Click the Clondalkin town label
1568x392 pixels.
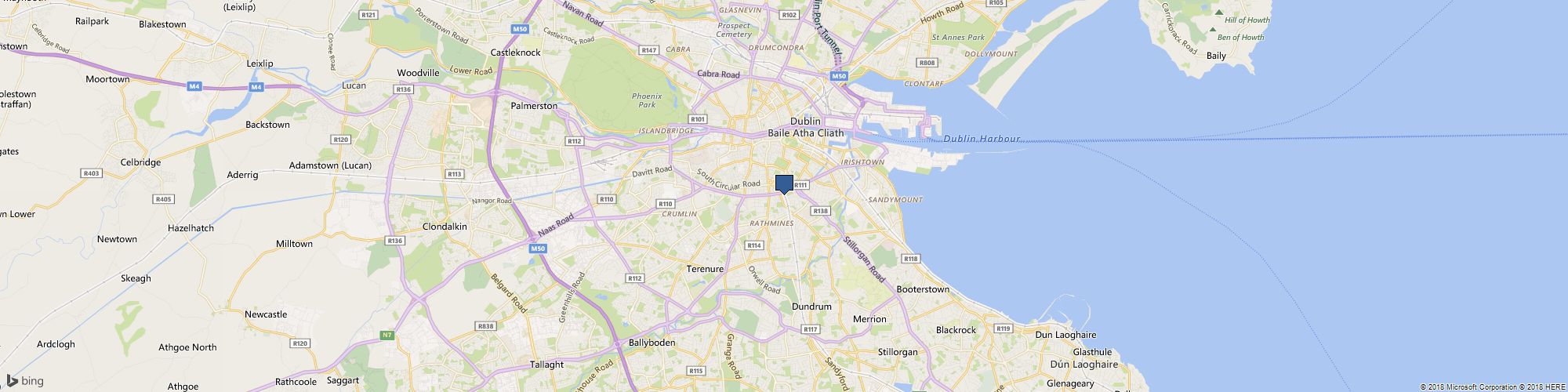[445, 227]
